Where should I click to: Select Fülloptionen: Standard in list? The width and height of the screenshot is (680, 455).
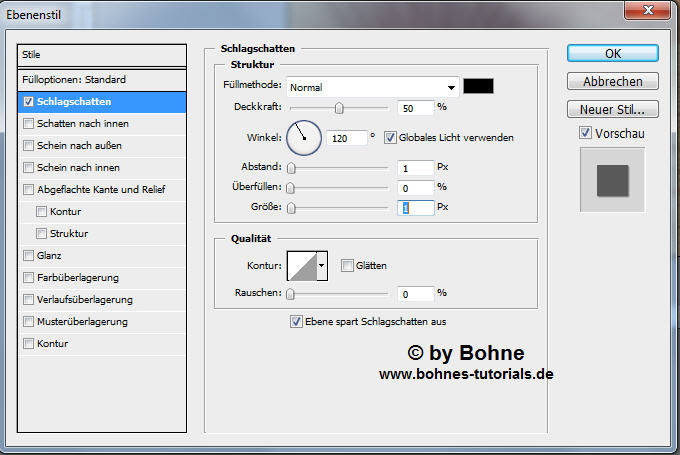click(103, 79)
